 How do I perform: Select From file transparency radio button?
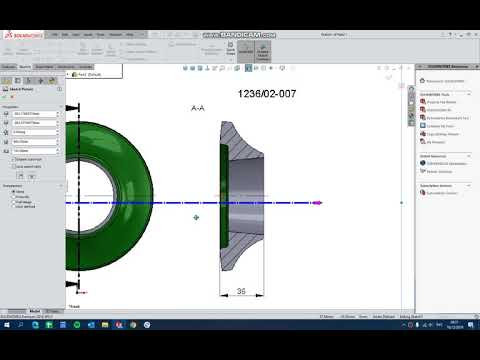tap(14, 197)
